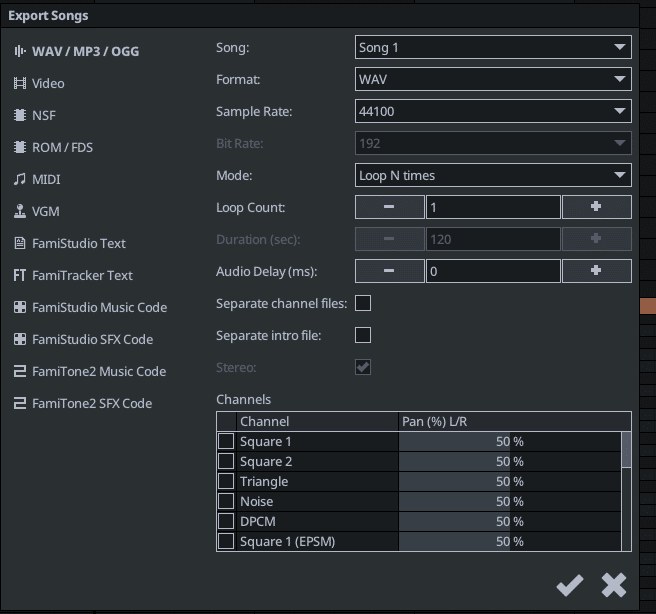Click the FamiStudio Text document icon
The image size is (656, 614).
(20, 243)
